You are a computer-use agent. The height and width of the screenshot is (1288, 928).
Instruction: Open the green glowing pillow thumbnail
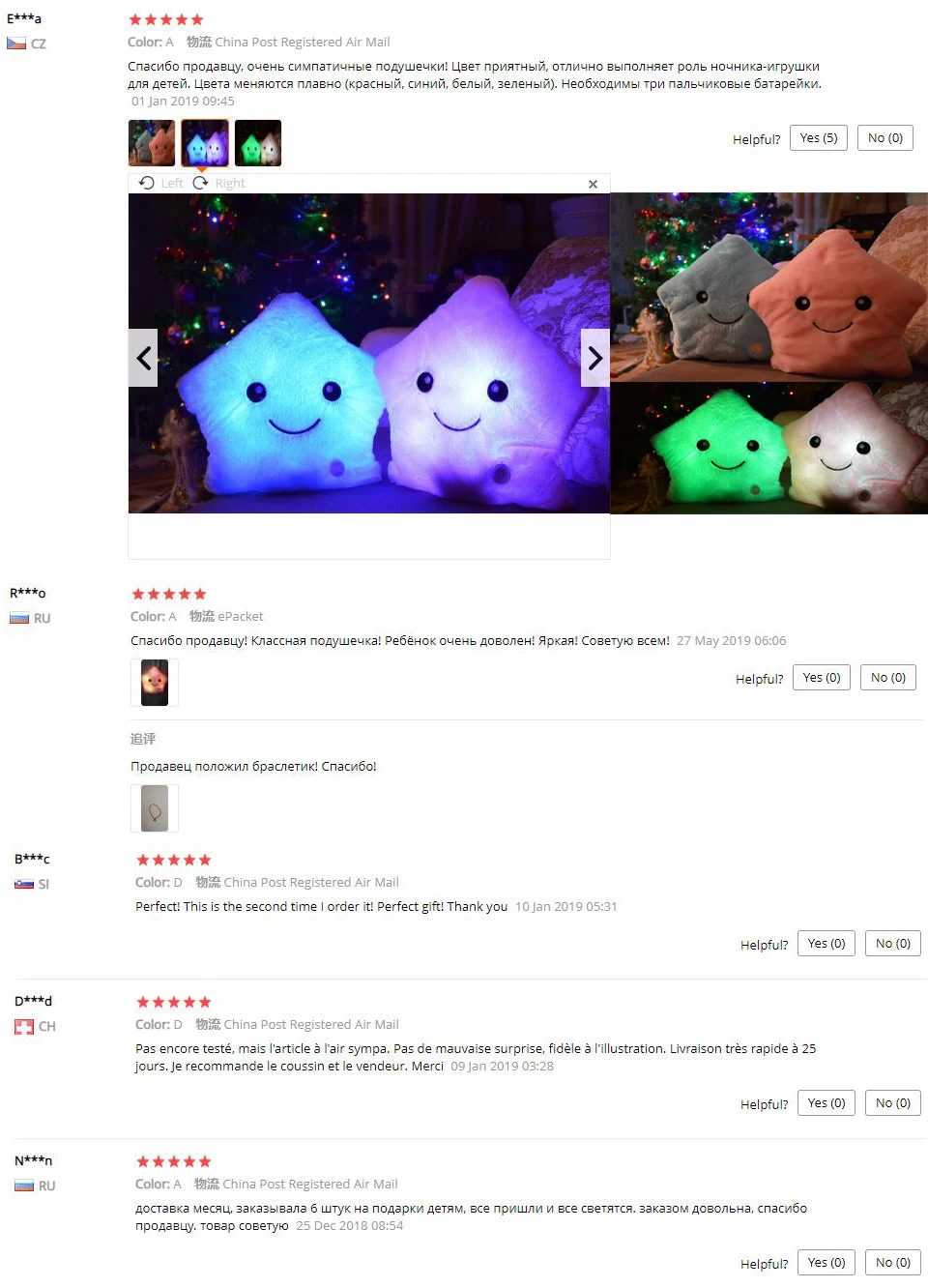(258, 143)
